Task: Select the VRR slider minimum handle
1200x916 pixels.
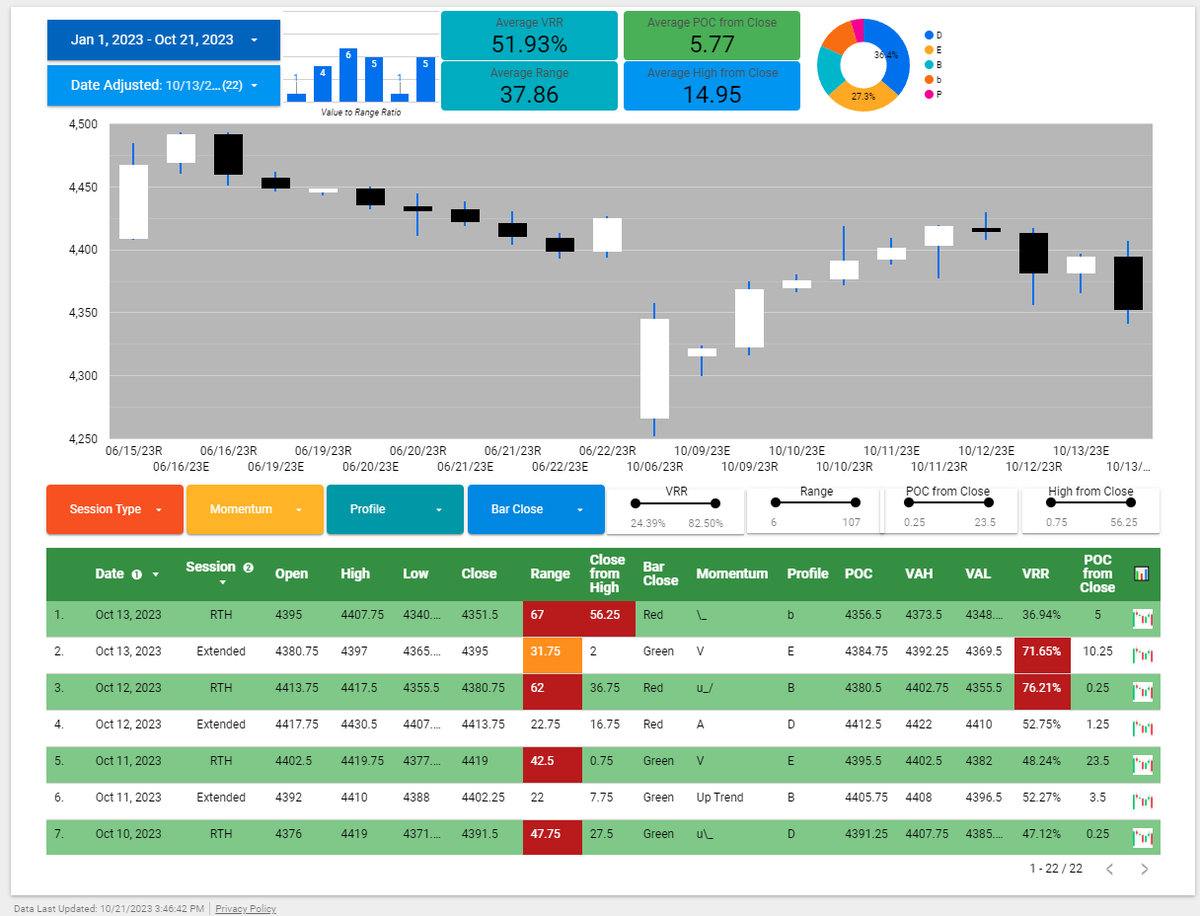Action: click(x=635, y=506)
